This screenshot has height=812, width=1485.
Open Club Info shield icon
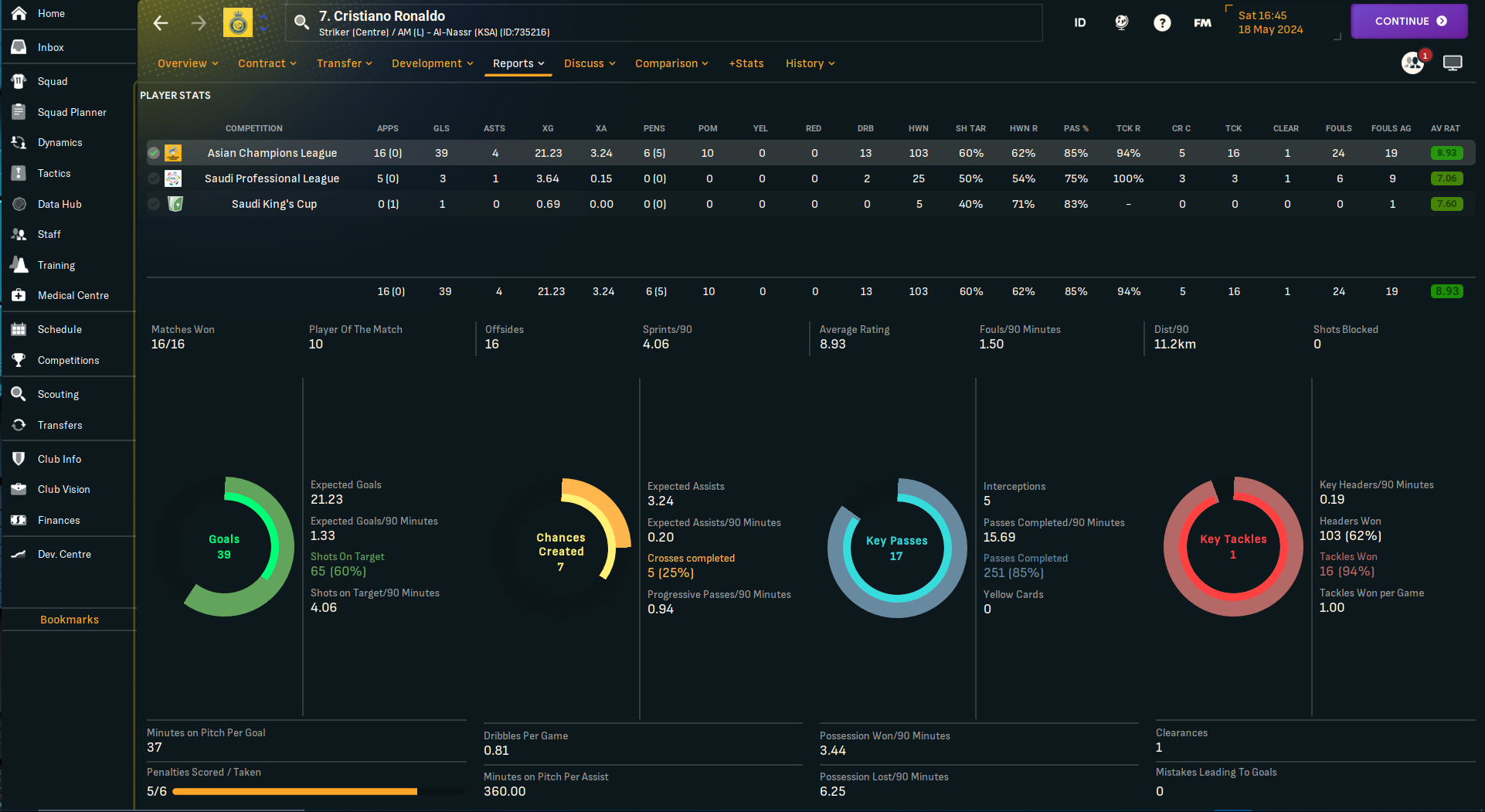(19, 459)
